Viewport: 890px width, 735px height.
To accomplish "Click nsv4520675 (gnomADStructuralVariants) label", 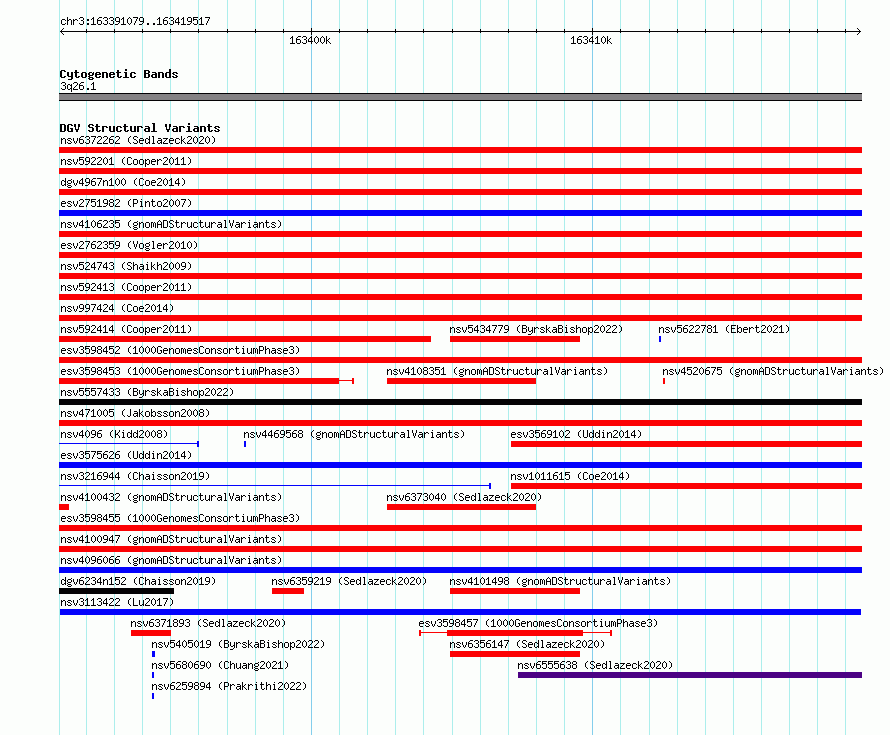I will [773, 371].
